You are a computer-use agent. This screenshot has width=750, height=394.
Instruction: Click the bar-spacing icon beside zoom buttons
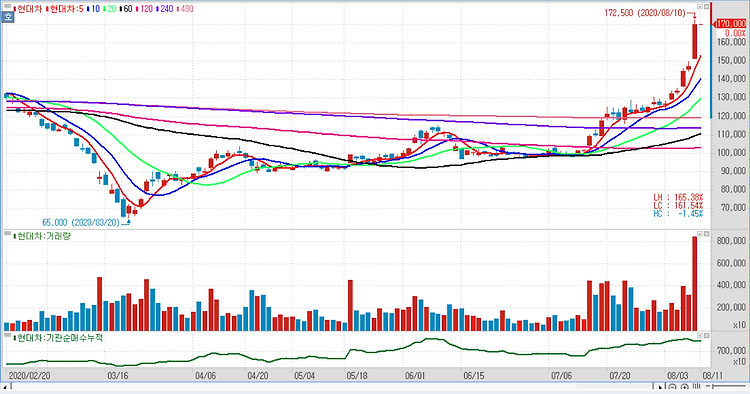[696, 387]
